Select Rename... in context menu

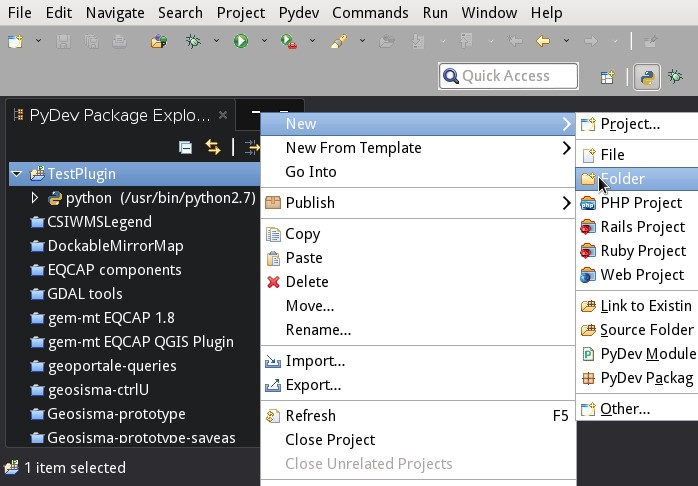click(418, 330)
